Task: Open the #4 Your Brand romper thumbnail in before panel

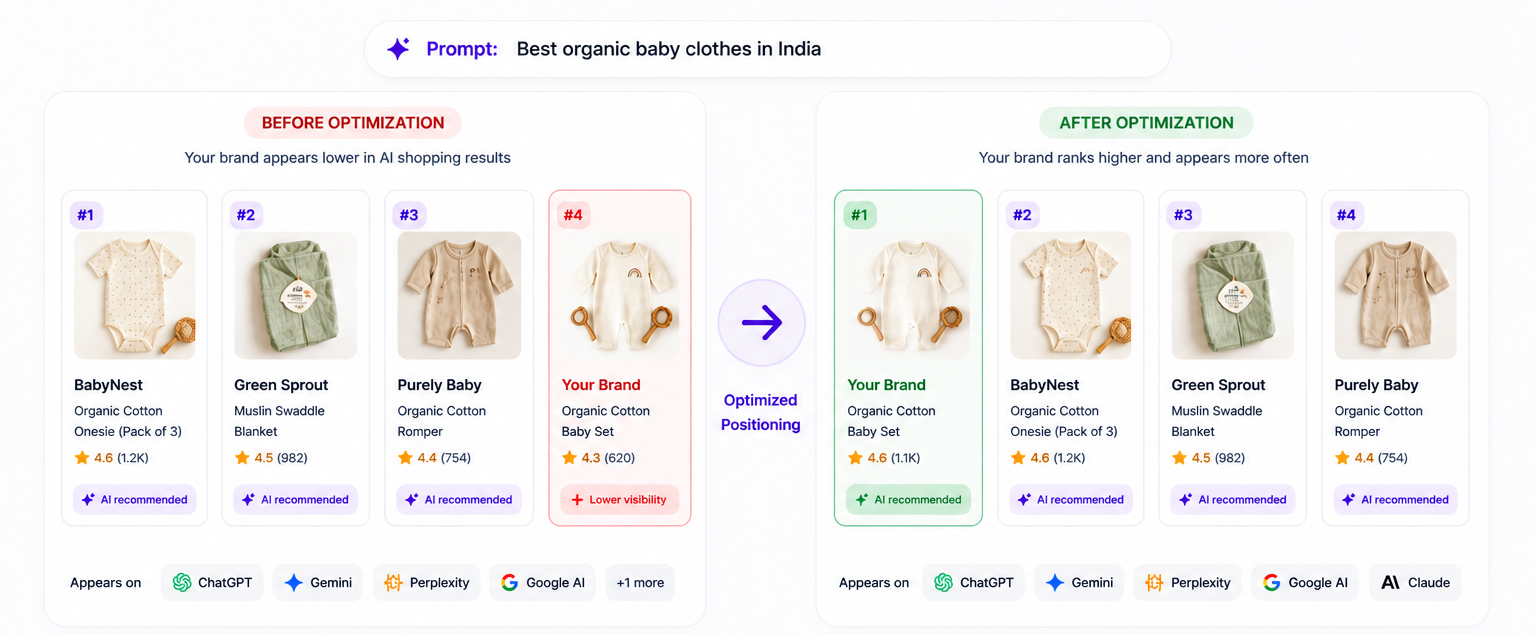Action: click(620, 296)
